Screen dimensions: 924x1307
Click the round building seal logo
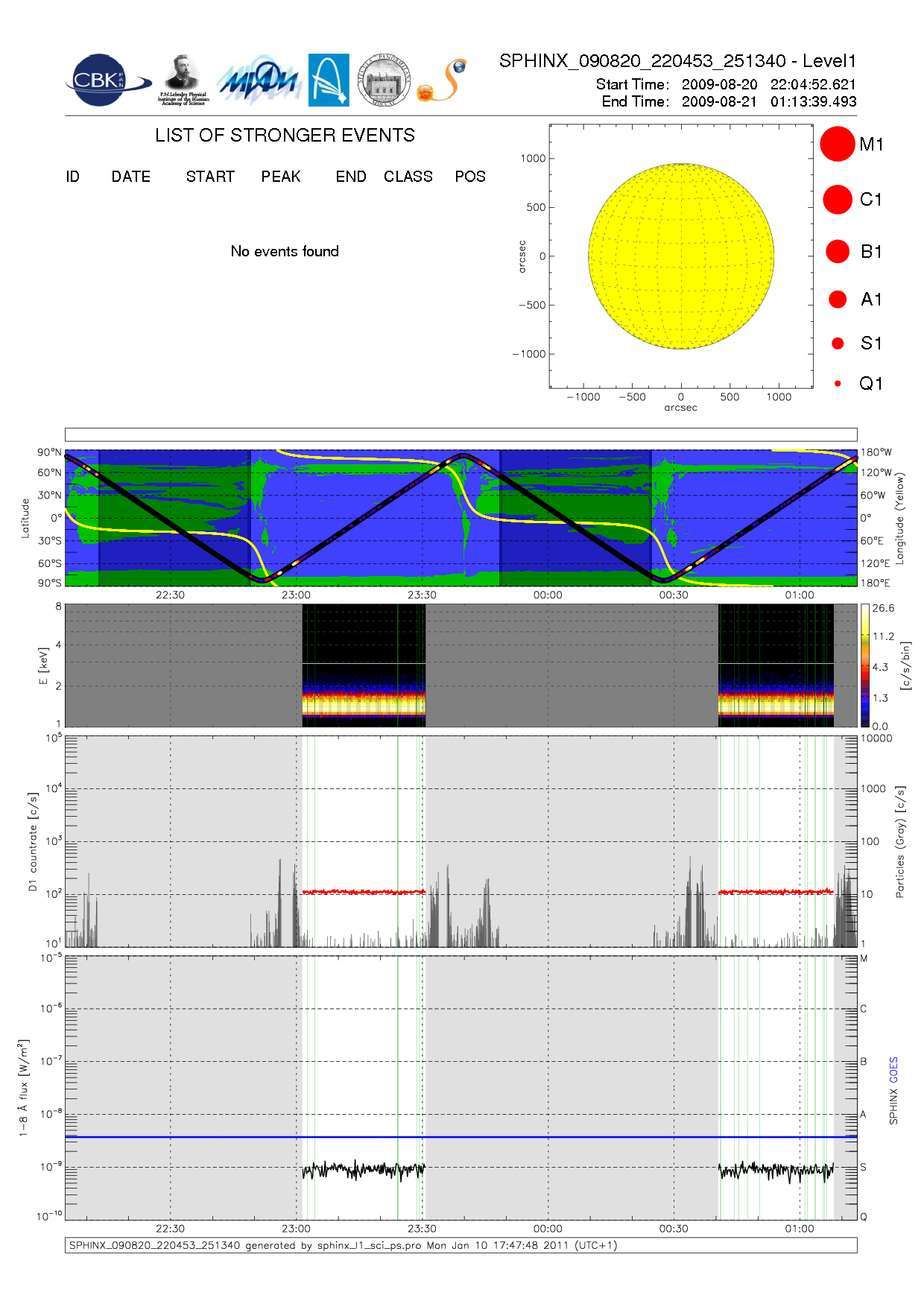click(384, 80)
